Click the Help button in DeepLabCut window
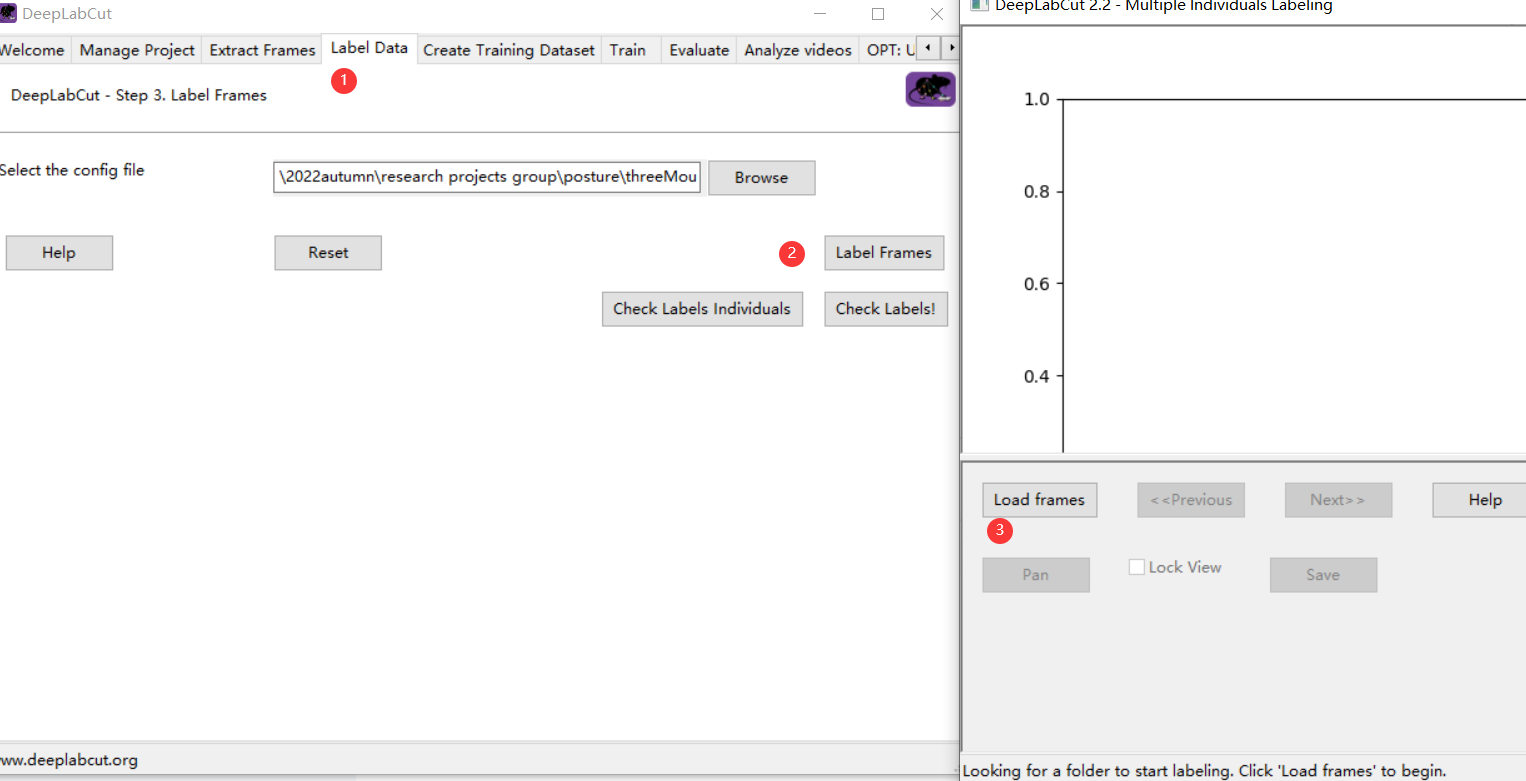Screen dimensions: 1526x781 (x=59, y=253)
